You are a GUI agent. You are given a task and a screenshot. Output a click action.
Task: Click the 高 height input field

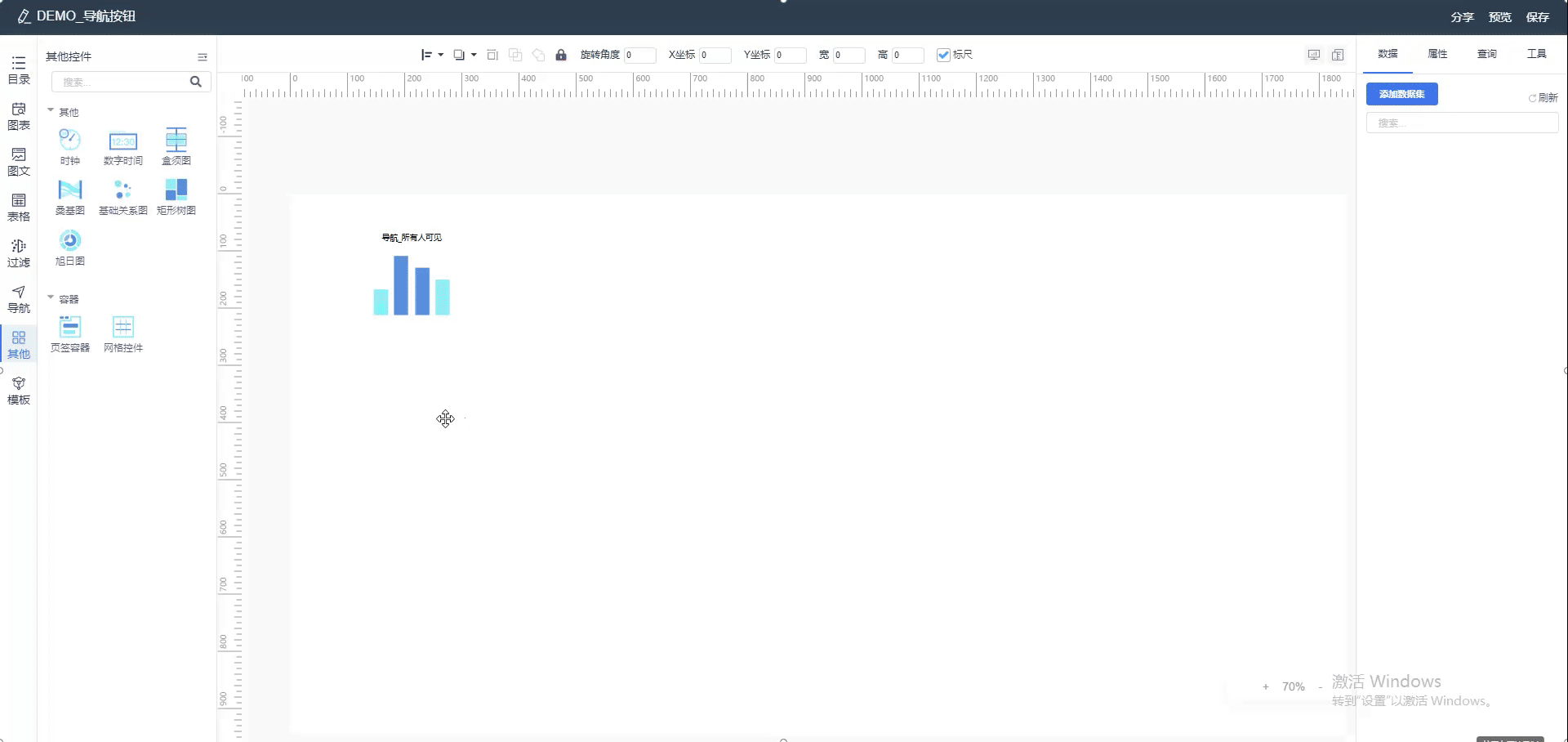(x=907, y=55)
